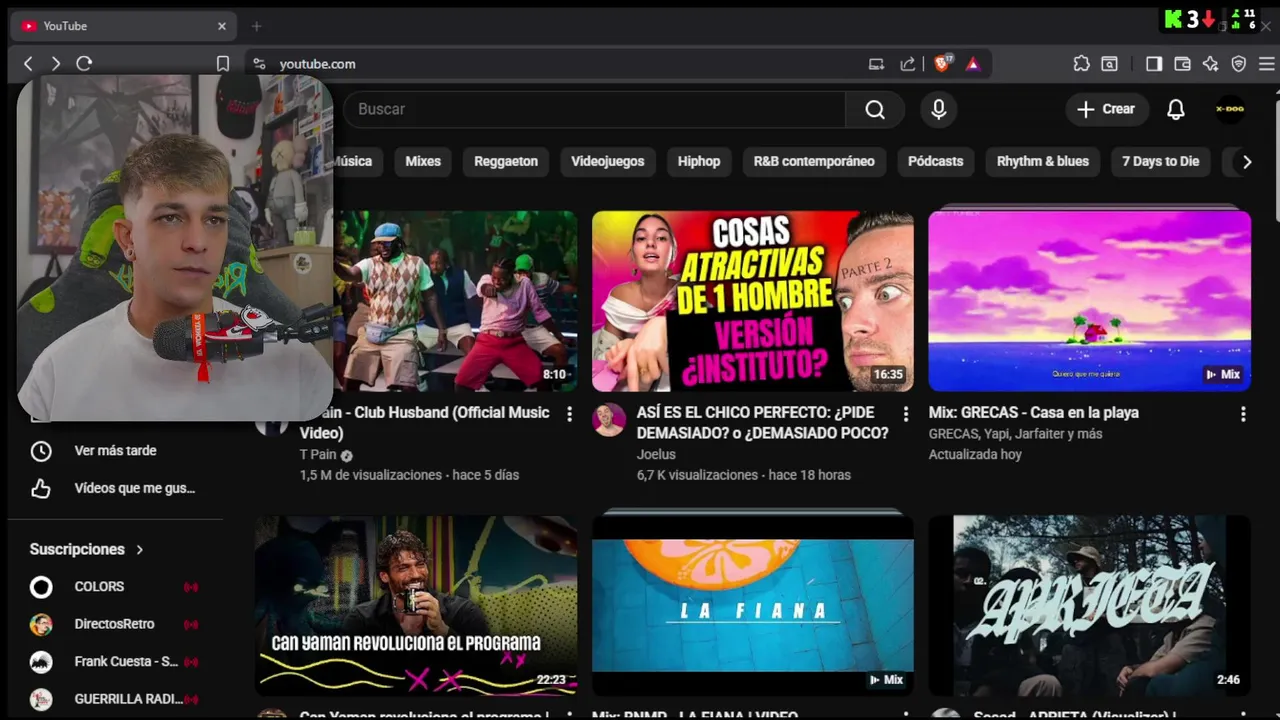This screenshot has width=1280, height=720.
Task: Open 'Mix: GRECAS - Casa en la playa' title
Action: click(1033, 412)
